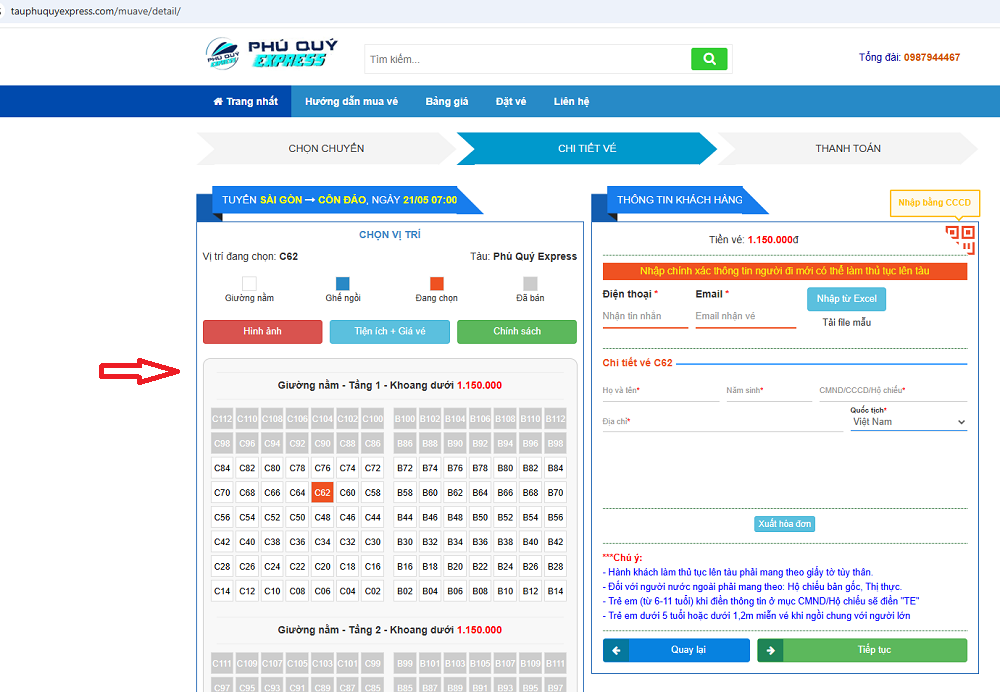Focus the Họ và tên field
The height and width of the screenshot is (692, 1000).
(661, 391)
